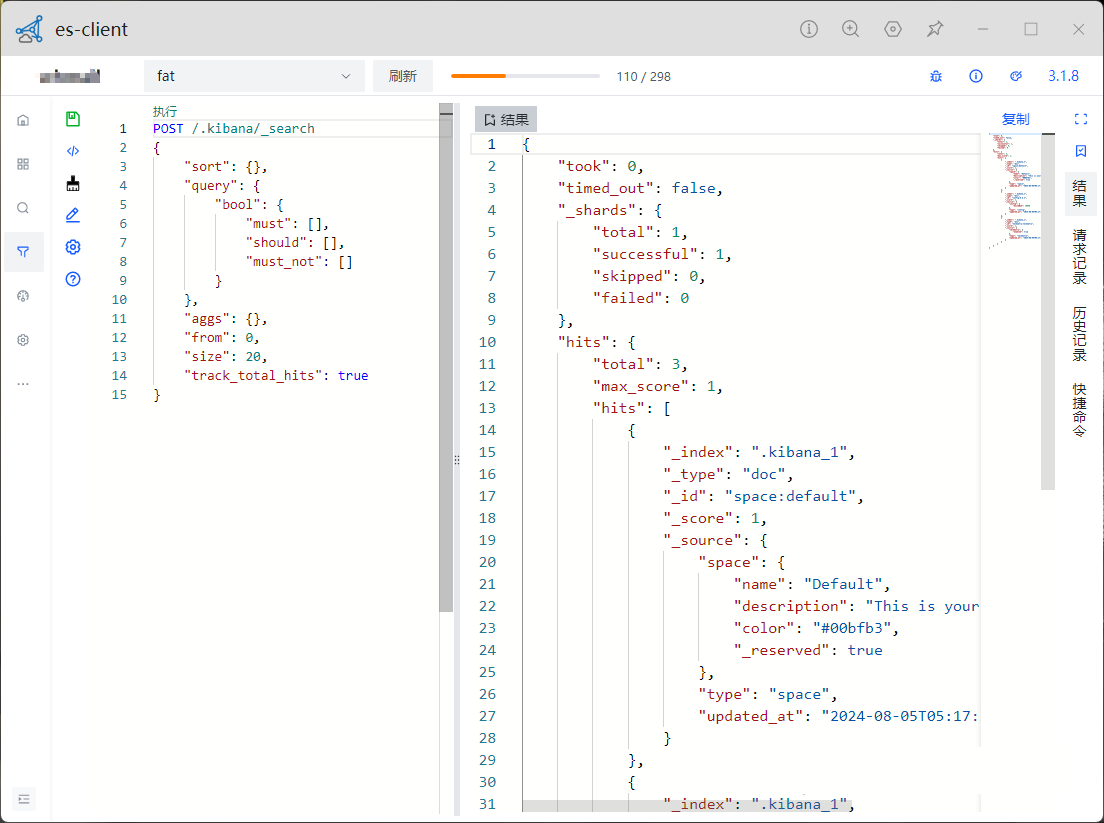
Task: Toggle fullscreen for the result panel
Action: (x=1080, y=119)
